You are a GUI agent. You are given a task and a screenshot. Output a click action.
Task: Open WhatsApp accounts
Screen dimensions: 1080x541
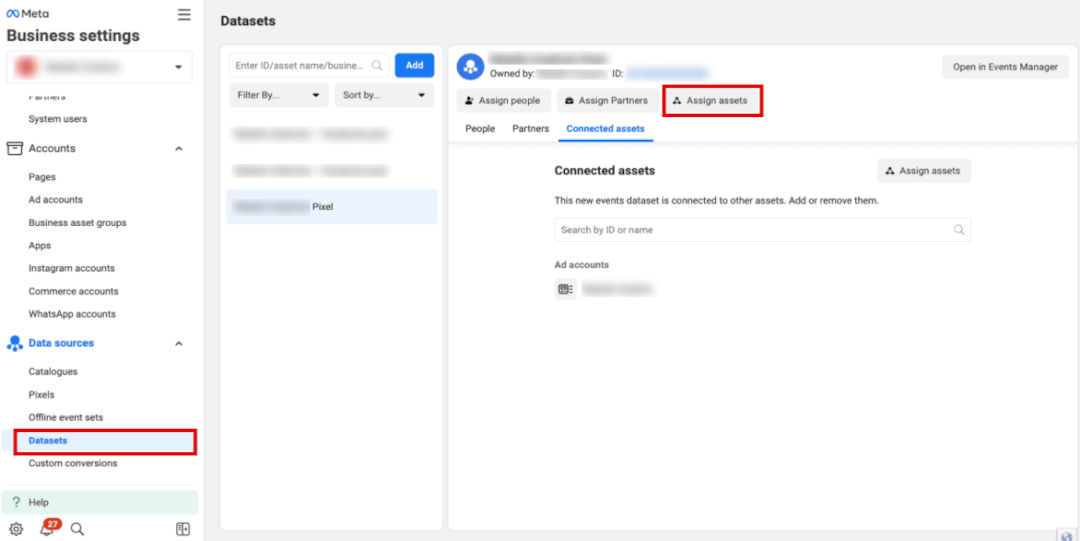(x=72, y=314)
